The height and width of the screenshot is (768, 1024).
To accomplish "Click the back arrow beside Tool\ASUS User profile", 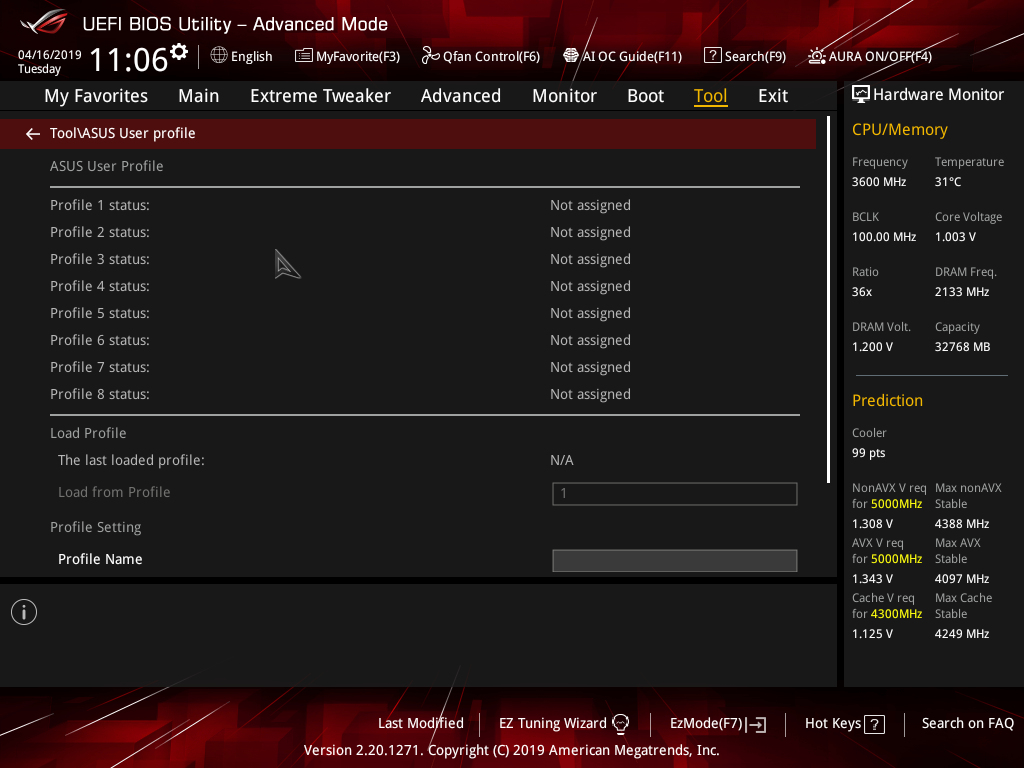I will click(33, 134).
